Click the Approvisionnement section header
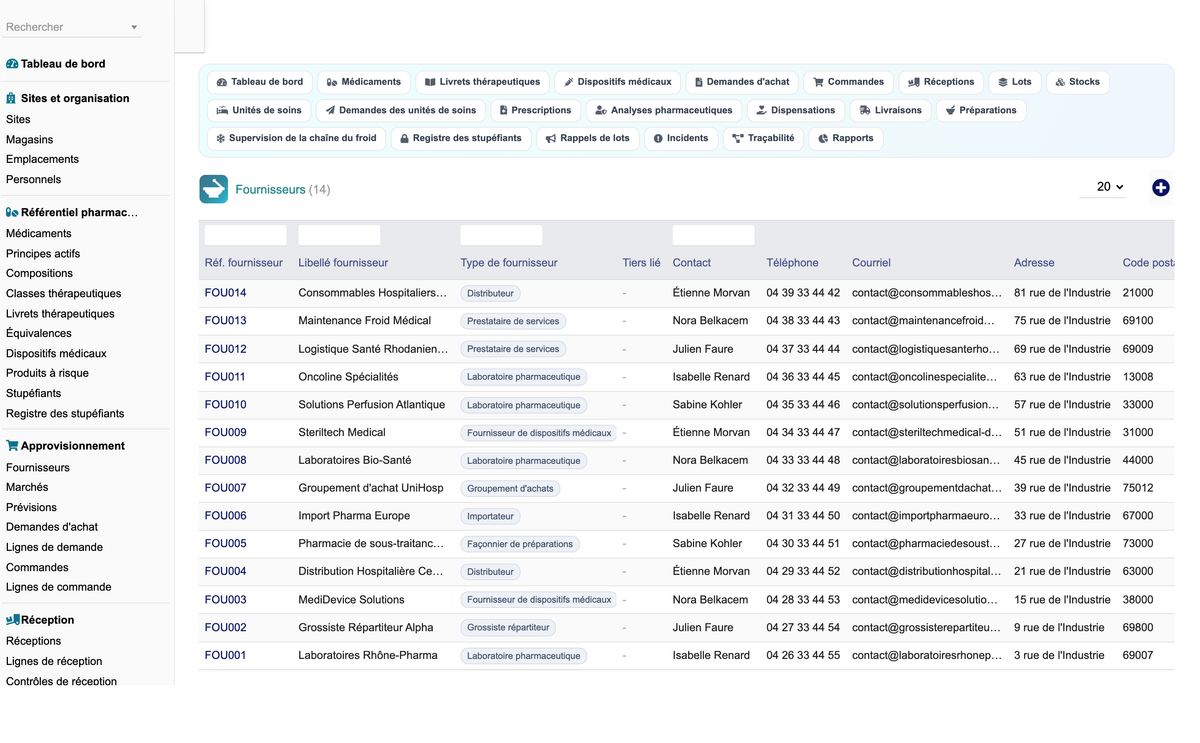Viewport: 1200px width, 743px height. 65,446
